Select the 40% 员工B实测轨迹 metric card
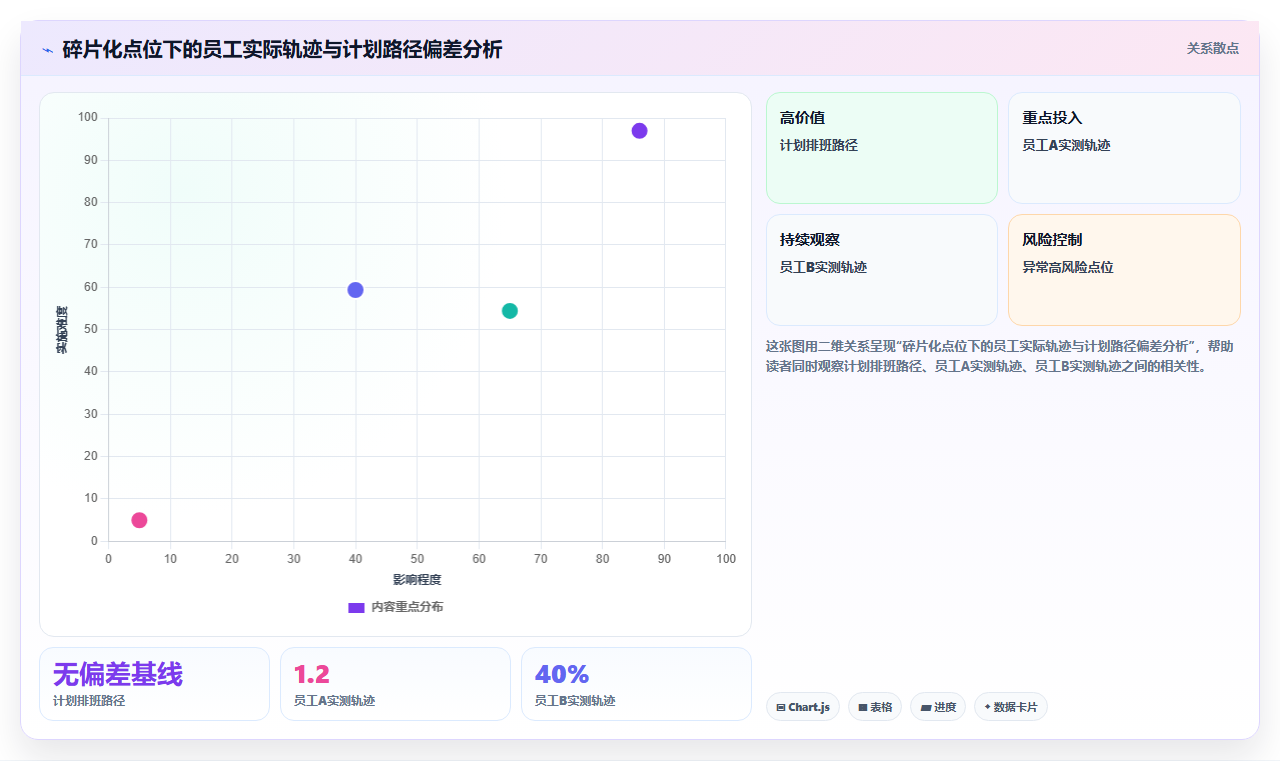The image size is (1280, 761). [636, 684]
